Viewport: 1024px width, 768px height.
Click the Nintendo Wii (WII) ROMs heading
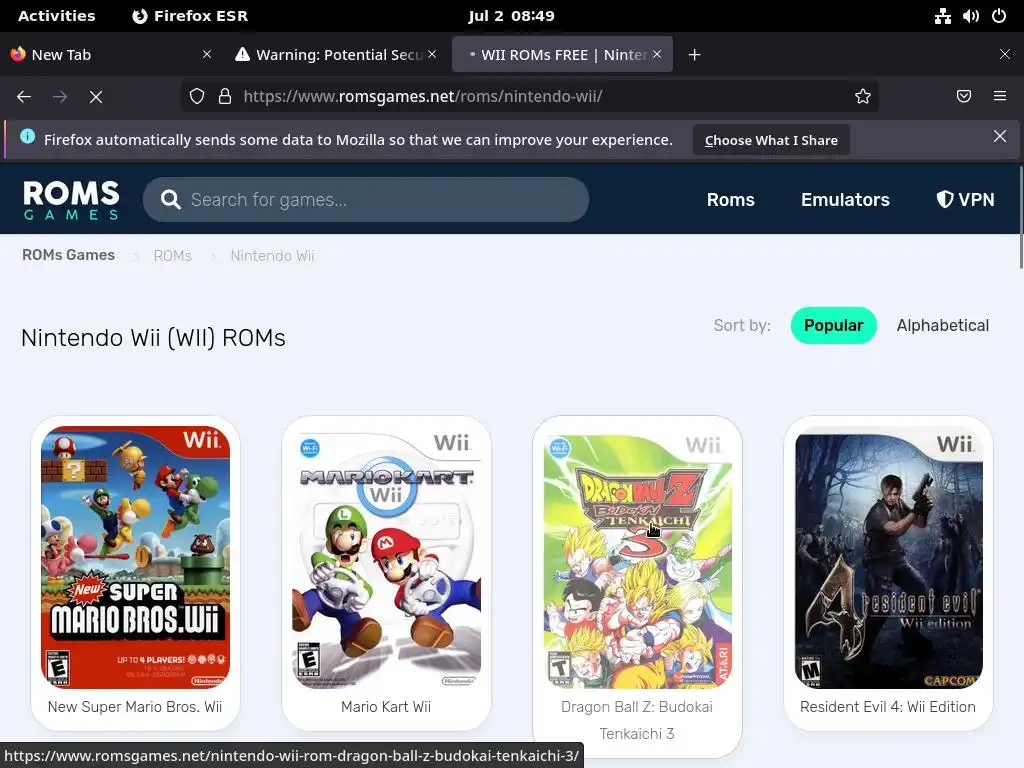[x=153, y=338]
